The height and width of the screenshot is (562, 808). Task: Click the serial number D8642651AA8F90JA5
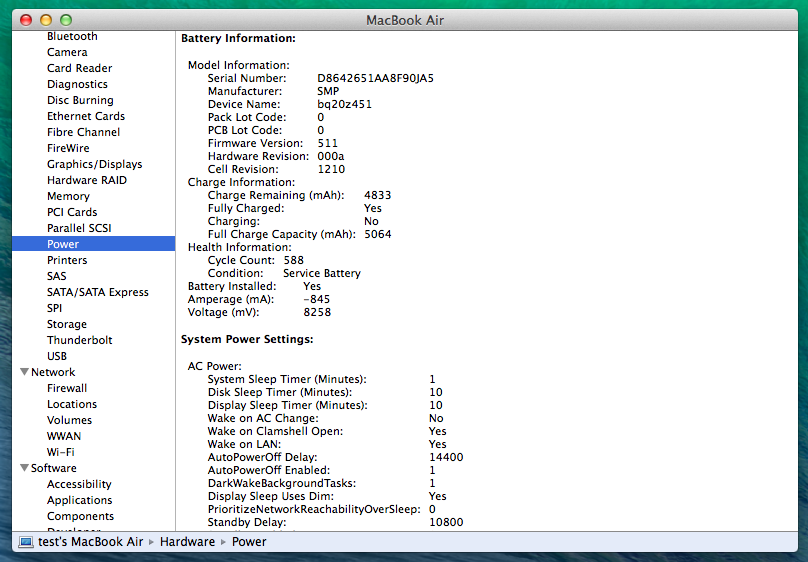click(375, 78)
